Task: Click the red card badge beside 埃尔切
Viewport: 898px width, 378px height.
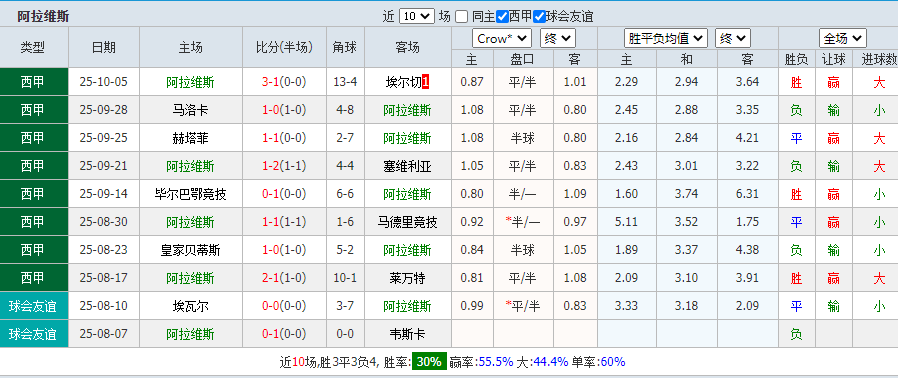Action: (x=426, y=82)
